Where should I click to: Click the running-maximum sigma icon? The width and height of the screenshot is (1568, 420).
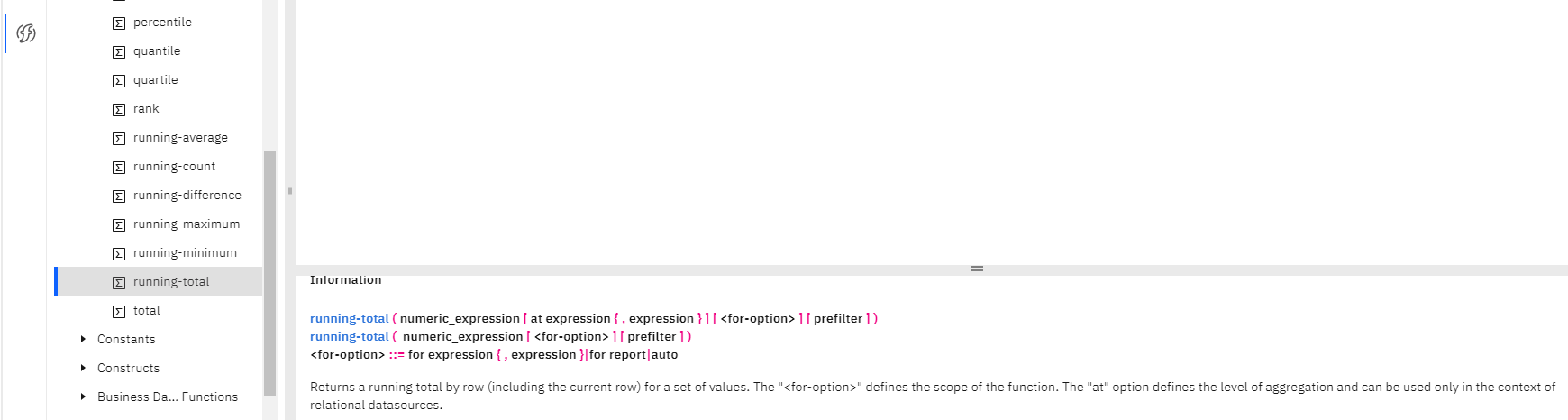(x=119, y=224)
